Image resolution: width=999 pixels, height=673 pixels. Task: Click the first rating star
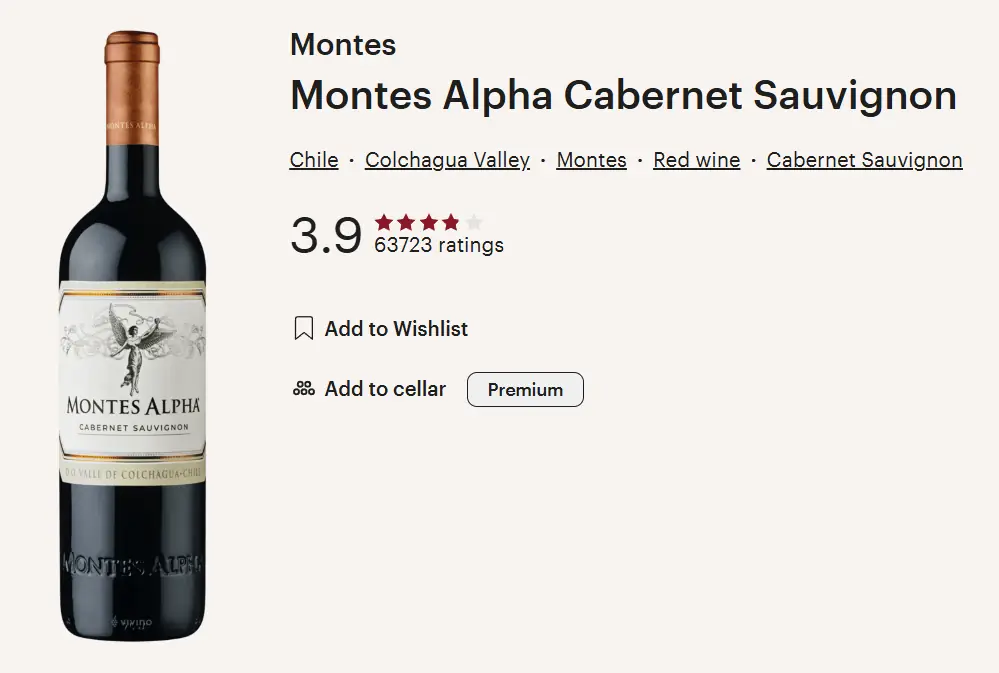point(384,222)
